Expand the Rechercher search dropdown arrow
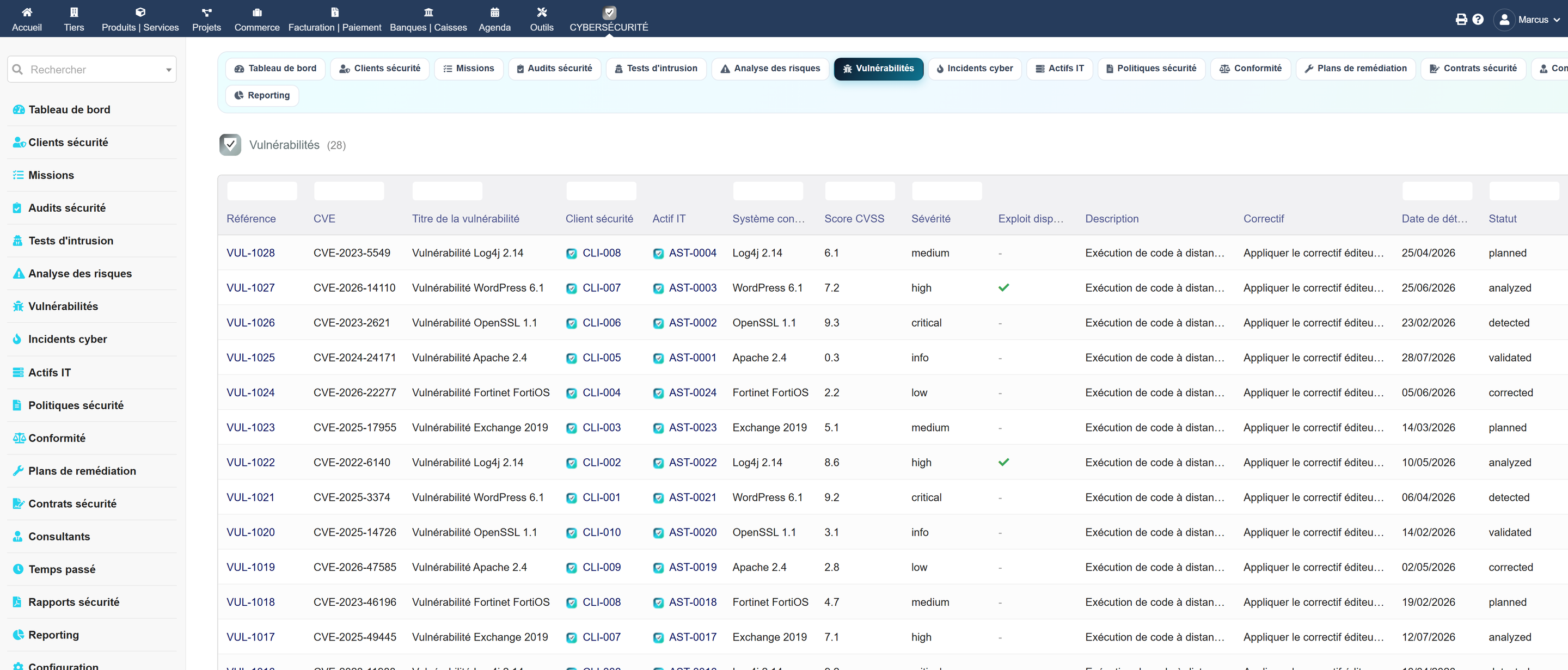1568x670 pixels. tap(169, 70)
